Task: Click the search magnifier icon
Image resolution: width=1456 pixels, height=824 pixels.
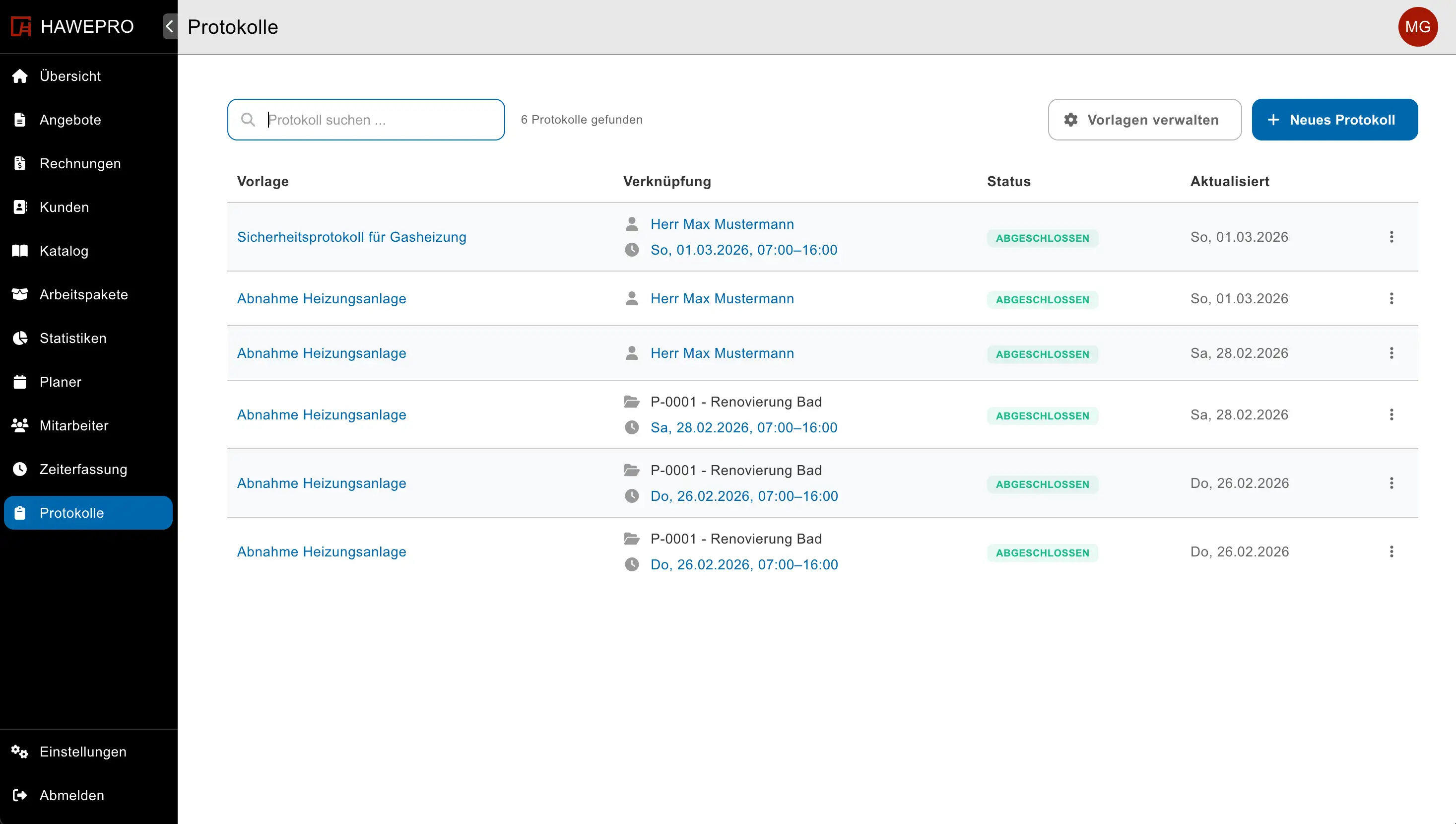Action: click(x=248, y=120)
